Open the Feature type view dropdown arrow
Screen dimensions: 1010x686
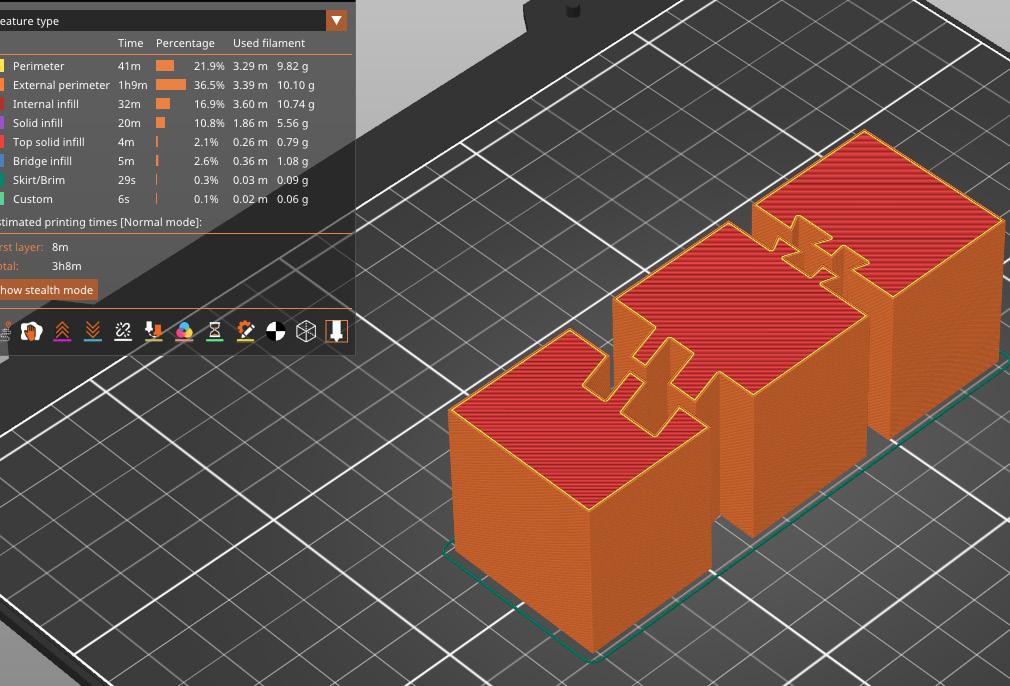tap(336, 21)
